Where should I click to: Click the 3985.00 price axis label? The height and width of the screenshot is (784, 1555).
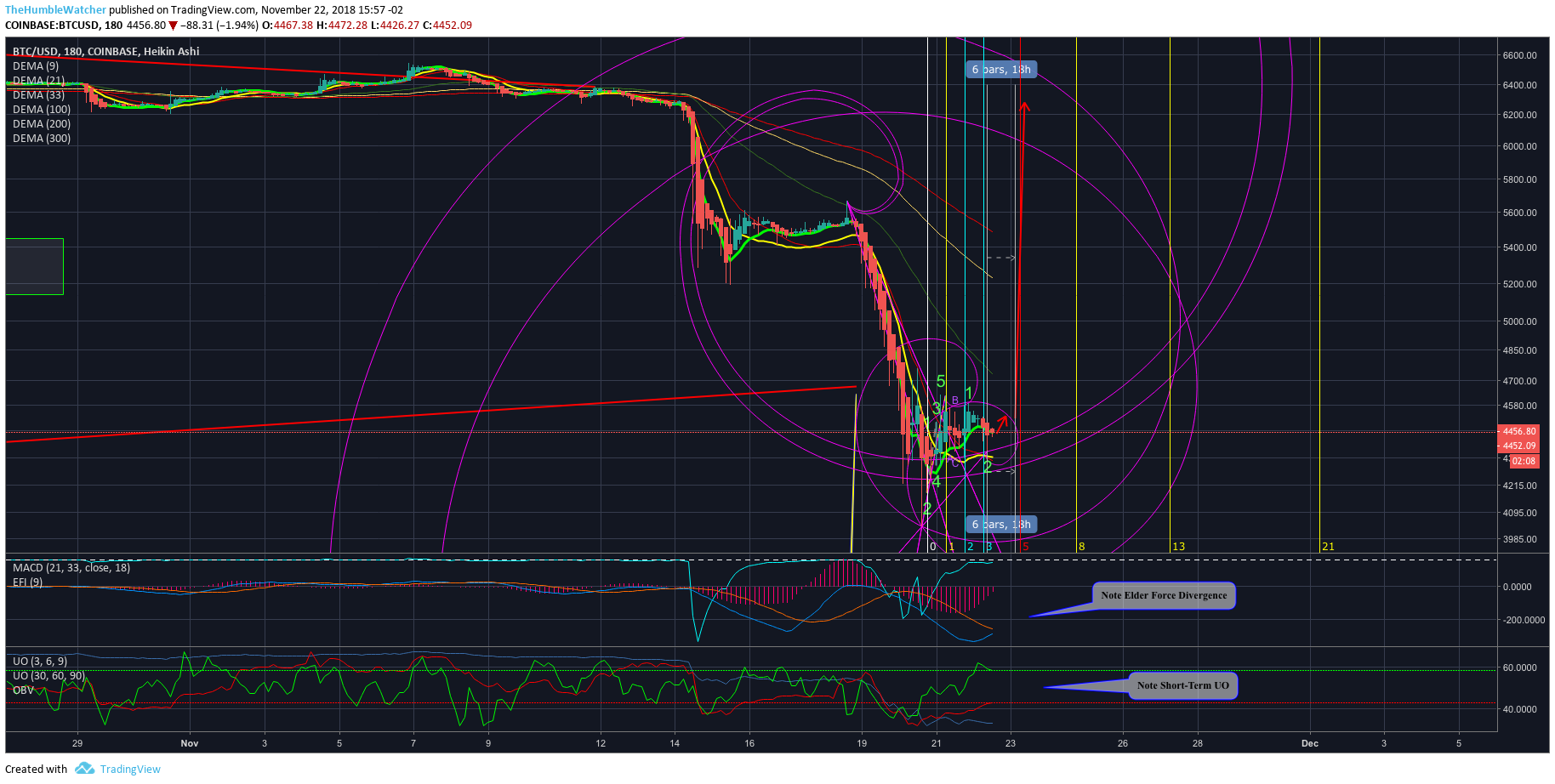point(1519,539)
